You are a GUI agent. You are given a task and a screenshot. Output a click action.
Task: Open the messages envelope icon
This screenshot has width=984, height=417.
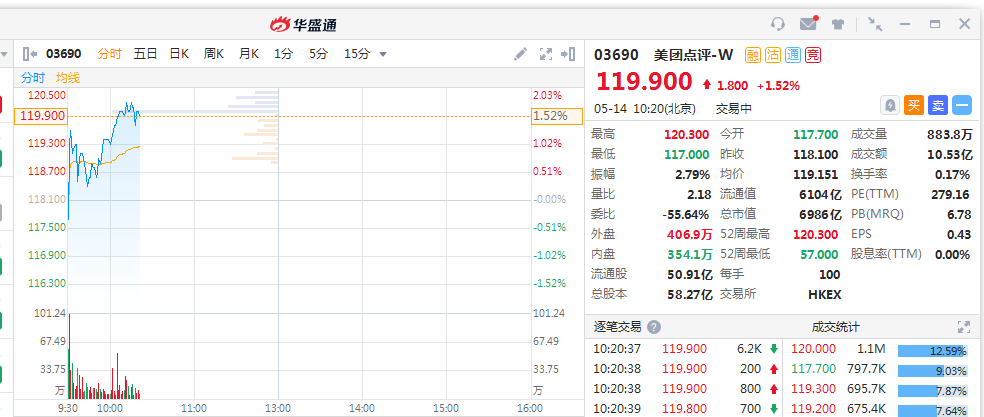(808, 24)
